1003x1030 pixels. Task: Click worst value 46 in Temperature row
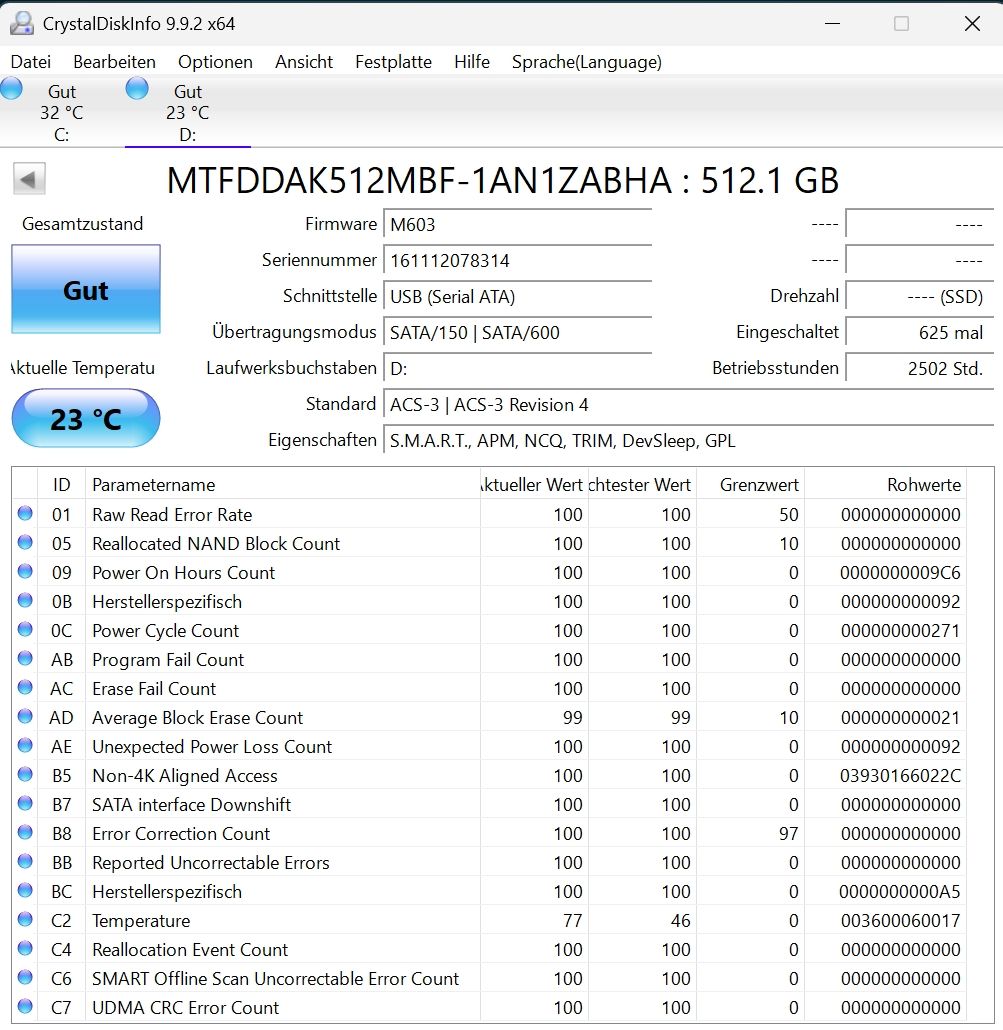point(680,921)
